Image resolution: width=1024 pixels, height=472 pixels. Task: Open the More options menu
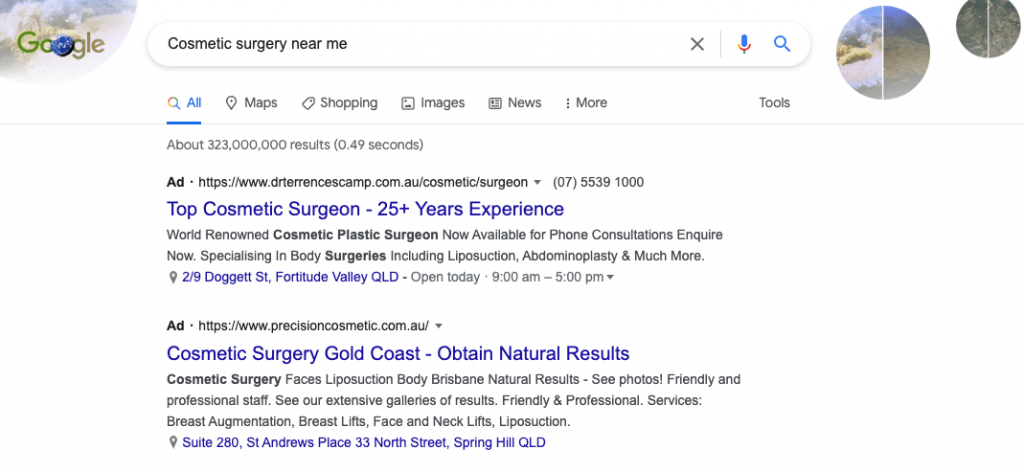click(x=586, y=103)
